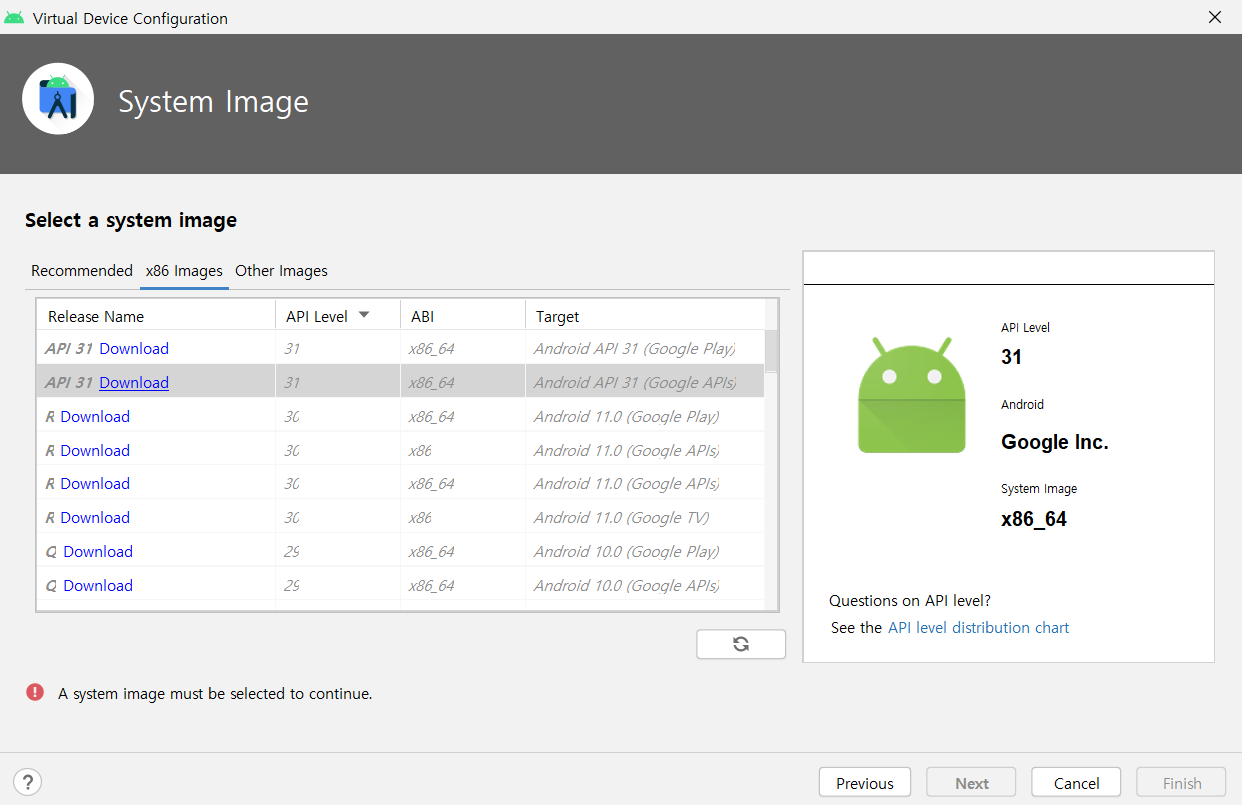Click the Target column header
Viewport: 1242px width, 805px height.
click(645, 316)
